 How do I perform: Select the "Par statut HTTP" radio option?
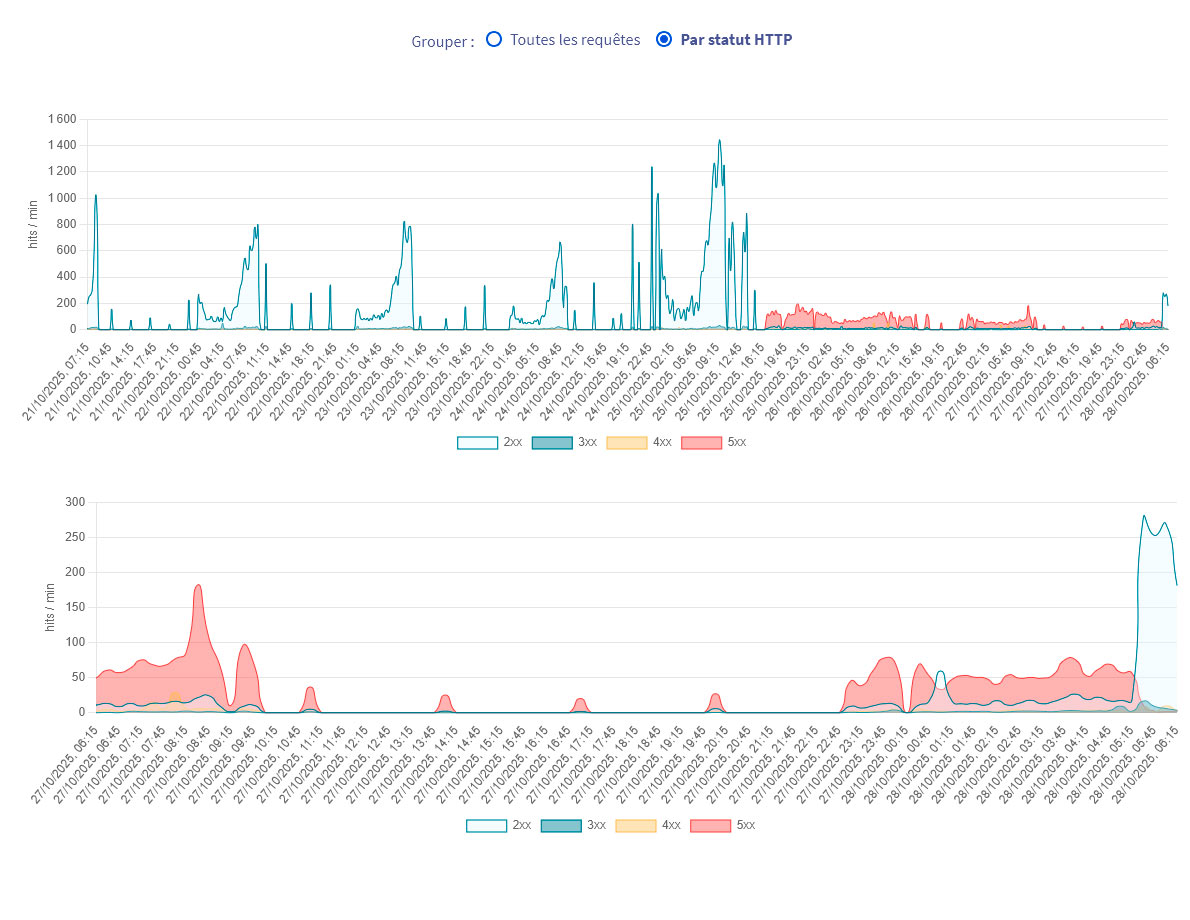click(663, 40)
